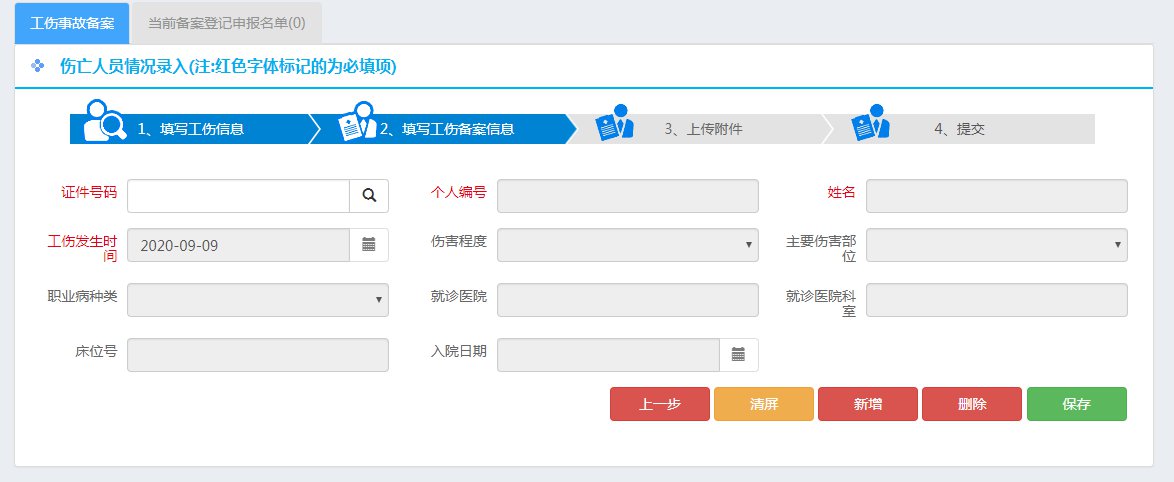The image size is (1174, 482).
Task: Click the 就诊医院 field
Action: click(x=627, y=300)
